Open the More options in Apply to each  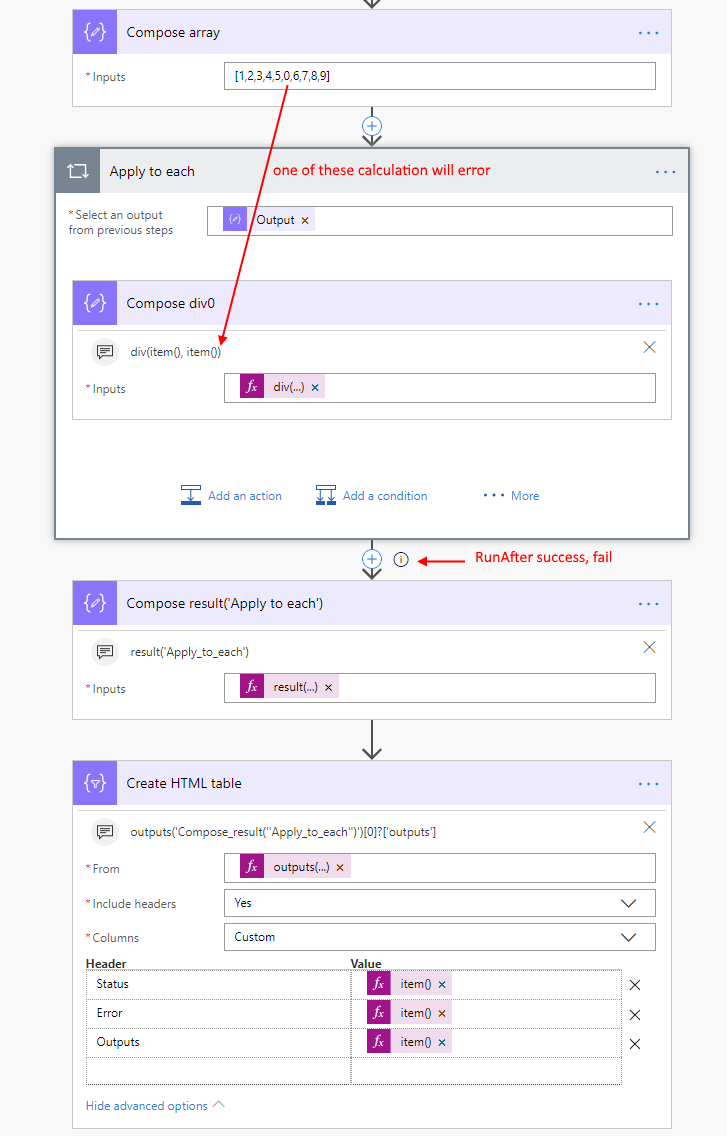(x=511, y=495)
